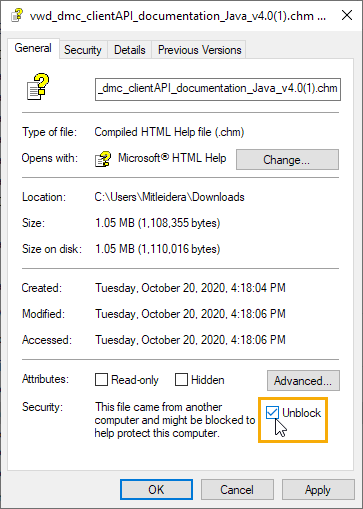Switch to the General tab

coord(33,48)
